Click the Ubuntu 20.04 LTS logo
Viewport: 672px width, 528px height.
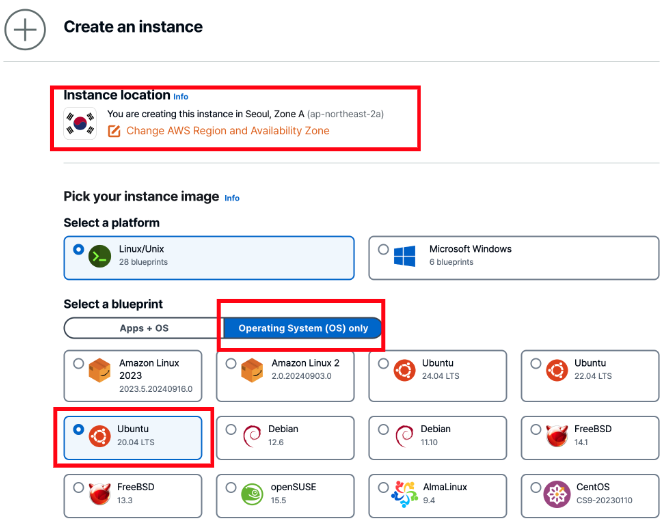click(x=99, y=436)
